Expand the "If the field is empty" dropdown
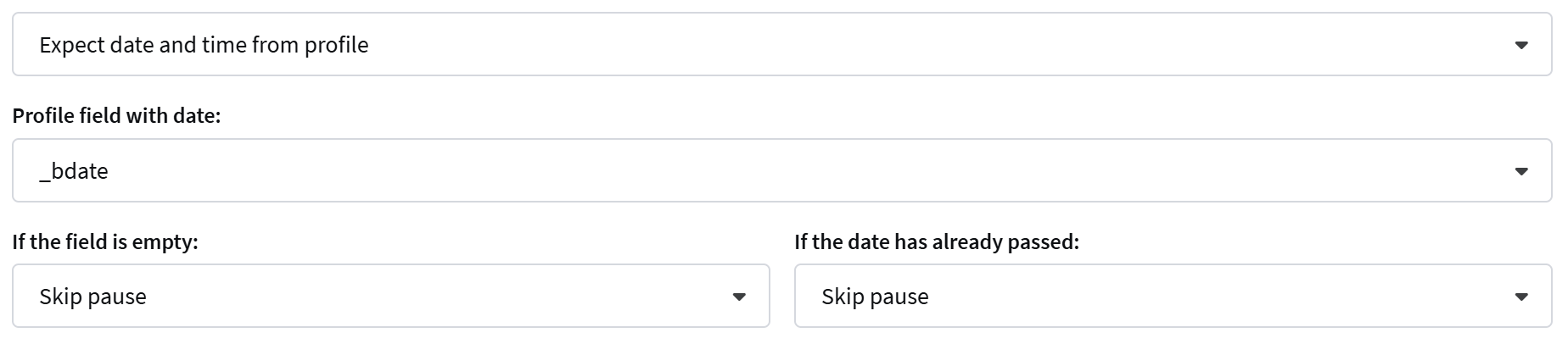 (390, 297)
